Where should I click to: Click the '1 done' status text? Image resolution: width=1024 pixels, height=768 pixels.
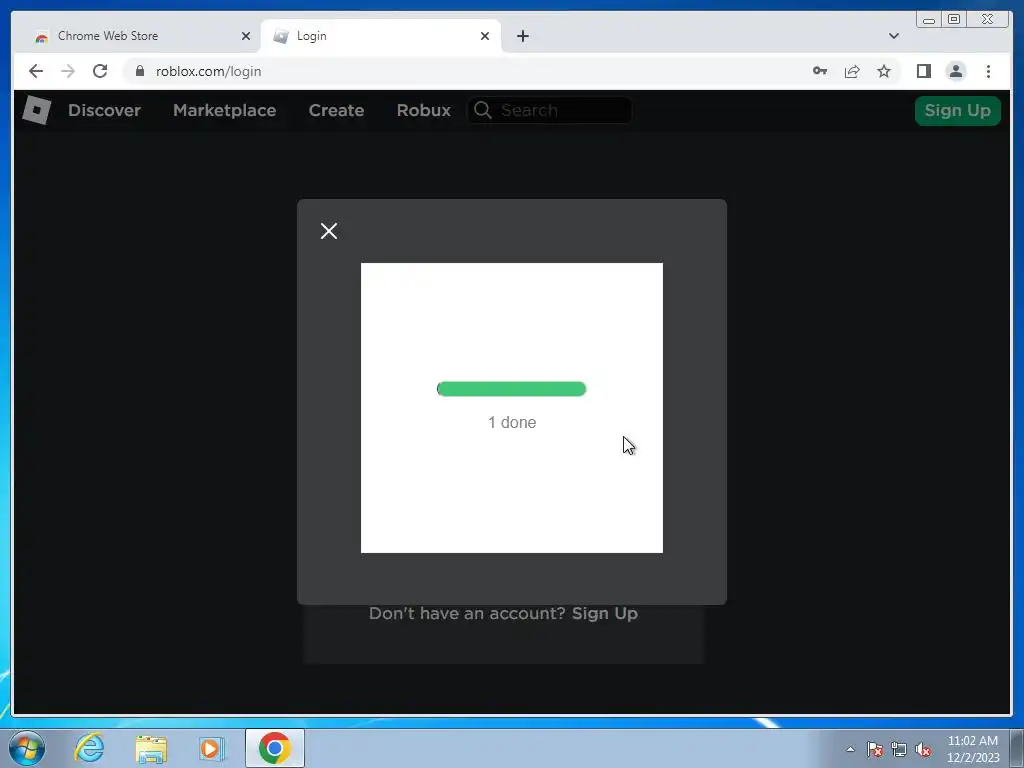pos(512,423)
